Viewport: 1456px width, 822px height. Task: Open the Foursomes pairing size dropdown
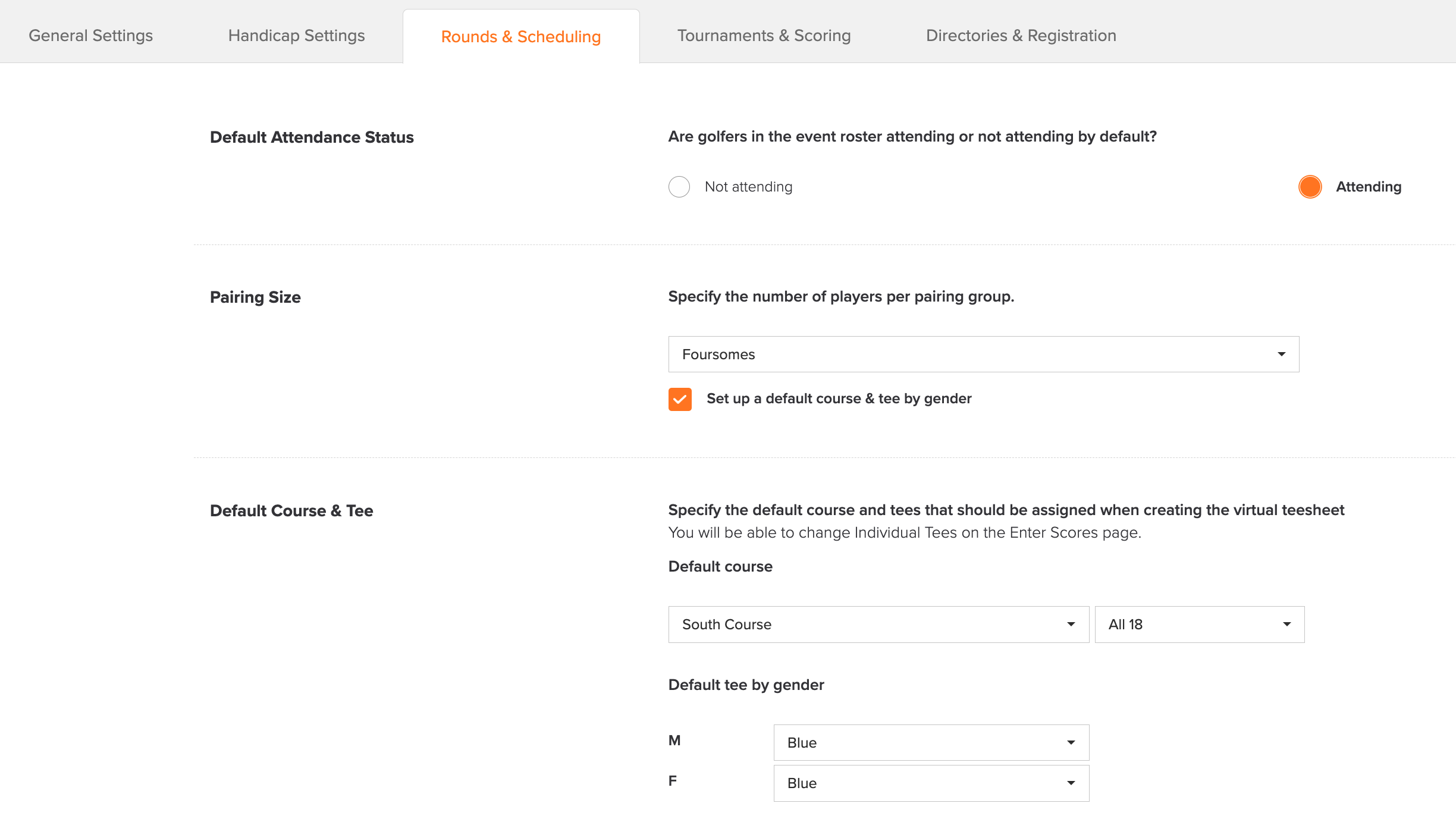tap(984, 354)
